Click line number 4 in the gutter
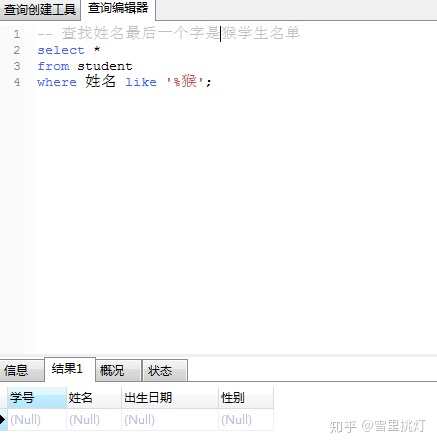This screenshot has height=446, width=437. [x=17, y=82]
